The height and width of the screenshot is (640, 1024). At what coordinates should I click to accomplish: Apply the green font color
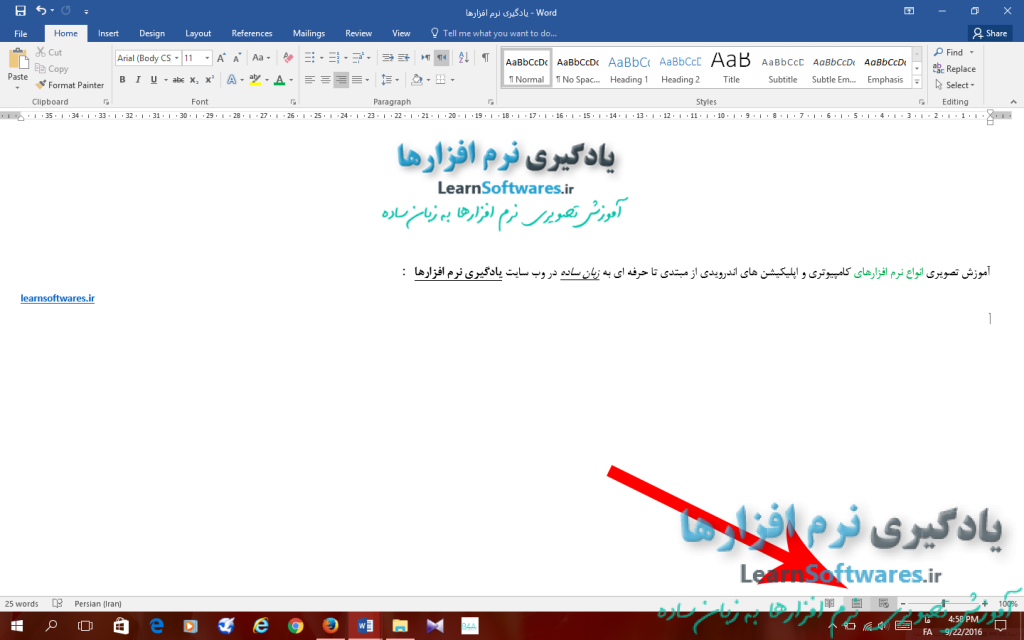[x=280, y=80]
